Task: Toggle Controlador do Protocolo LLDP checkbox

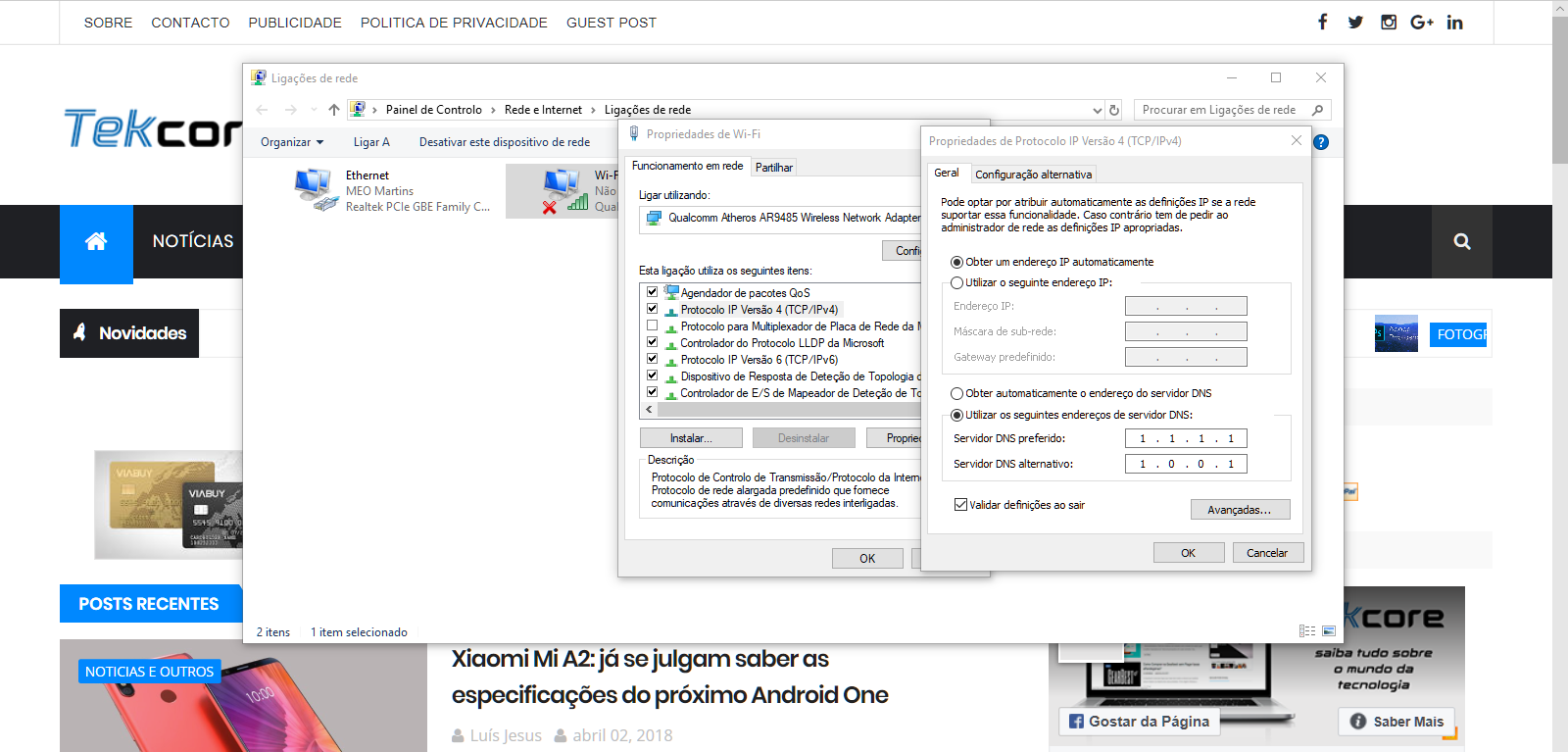Action: point(652,342)
